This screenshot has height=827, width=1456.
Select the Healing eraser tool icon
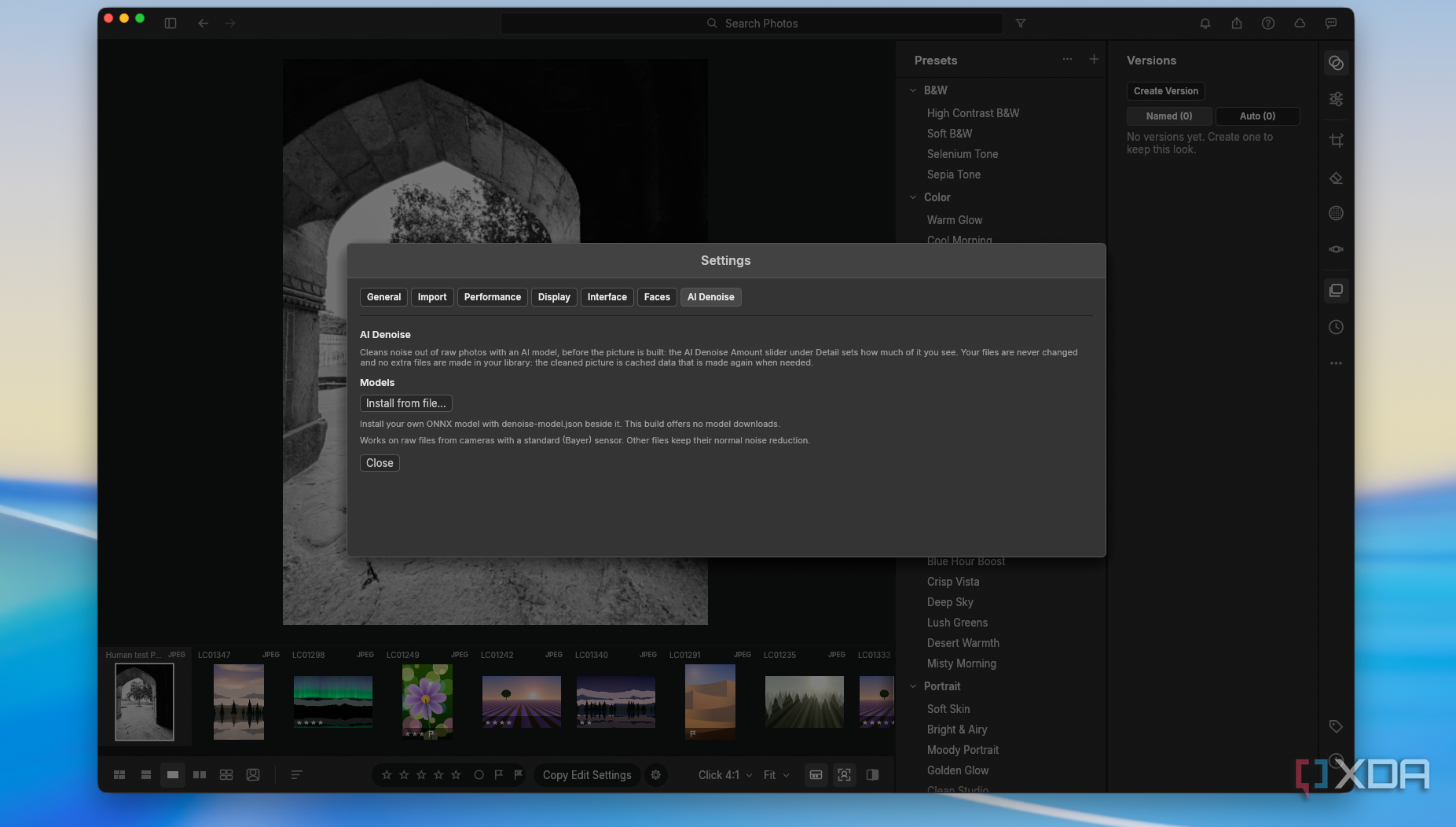coord(1336,178)
